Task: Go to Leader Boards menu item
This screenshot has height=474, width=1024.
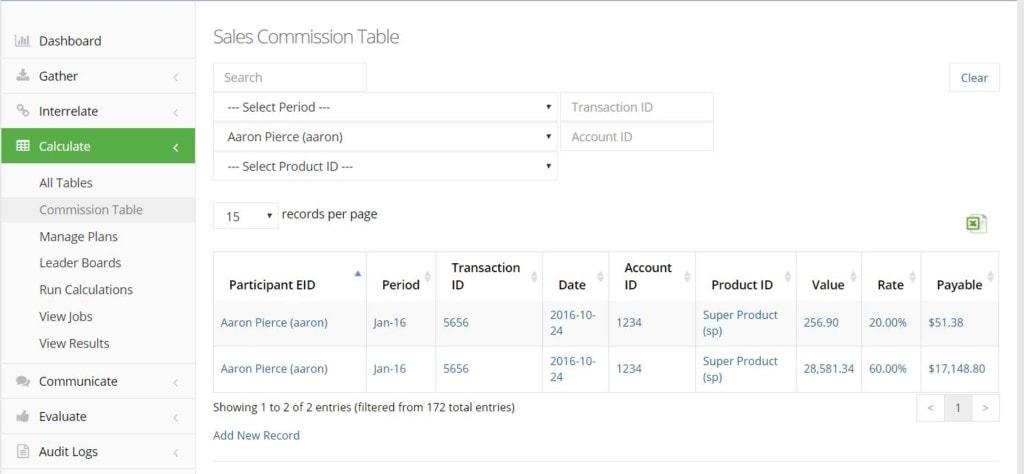Action: 80,263
